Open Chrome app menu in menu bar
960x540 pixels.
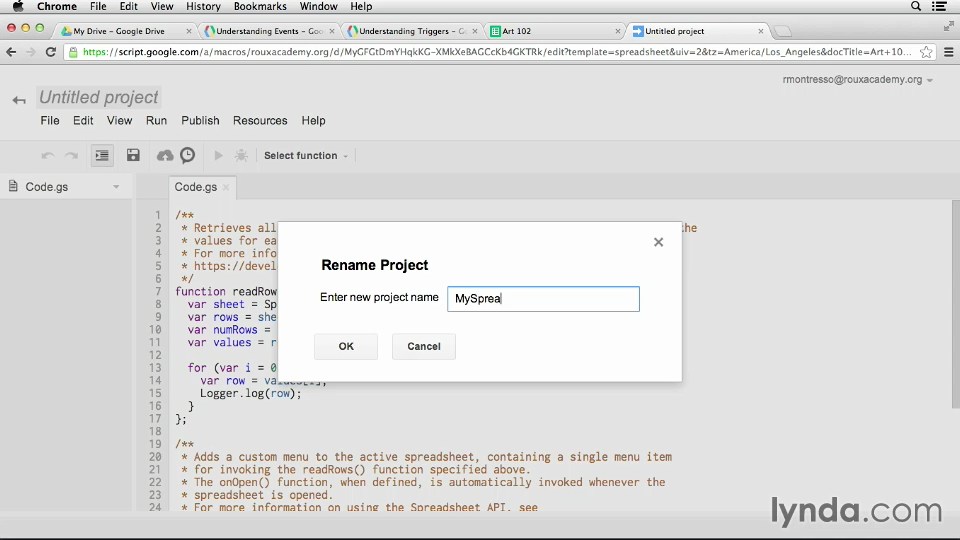pyautogui.click(x=57, y=6)
